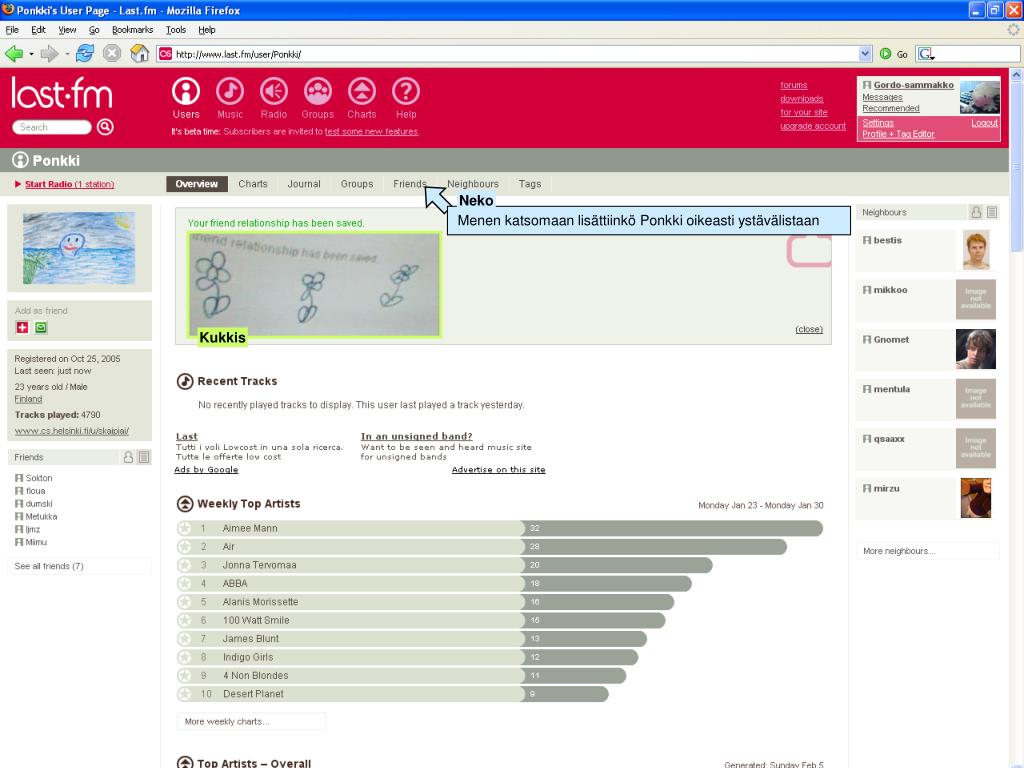Open the address bar history dropdown arrow

point(865,54)
